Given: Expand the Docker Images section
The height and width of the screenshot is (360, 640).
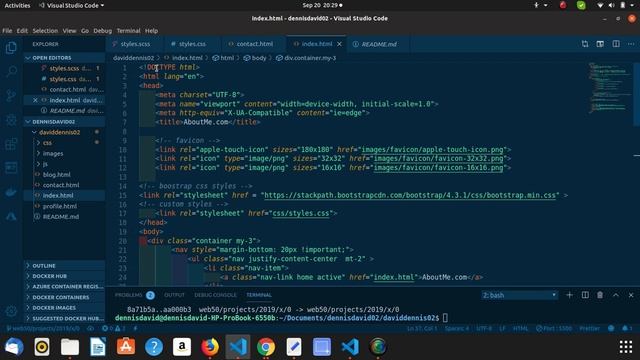Looking at the screenshot, I should [64, 308].
